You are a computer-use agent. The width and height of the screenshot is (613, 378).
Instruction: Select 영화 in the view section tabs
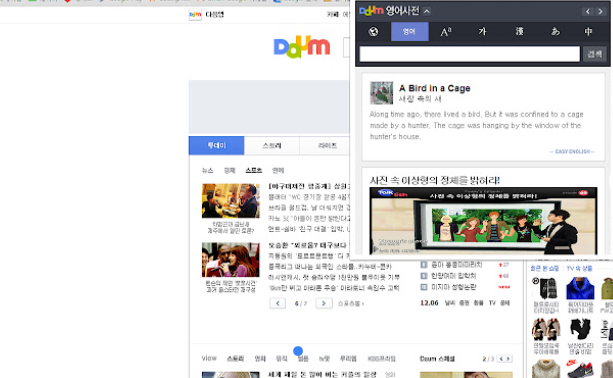[260, 358]
